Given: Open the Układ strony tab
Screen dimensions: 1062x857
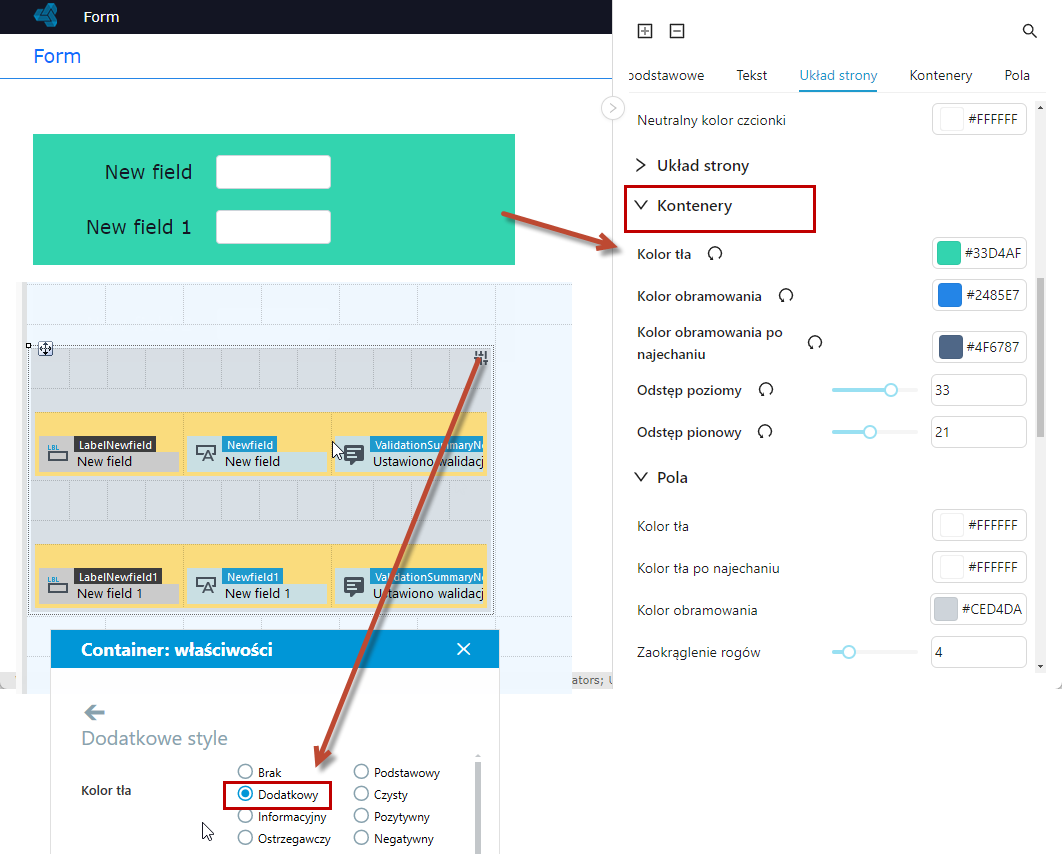Looking at the screenshot, I should pos(838,75).
